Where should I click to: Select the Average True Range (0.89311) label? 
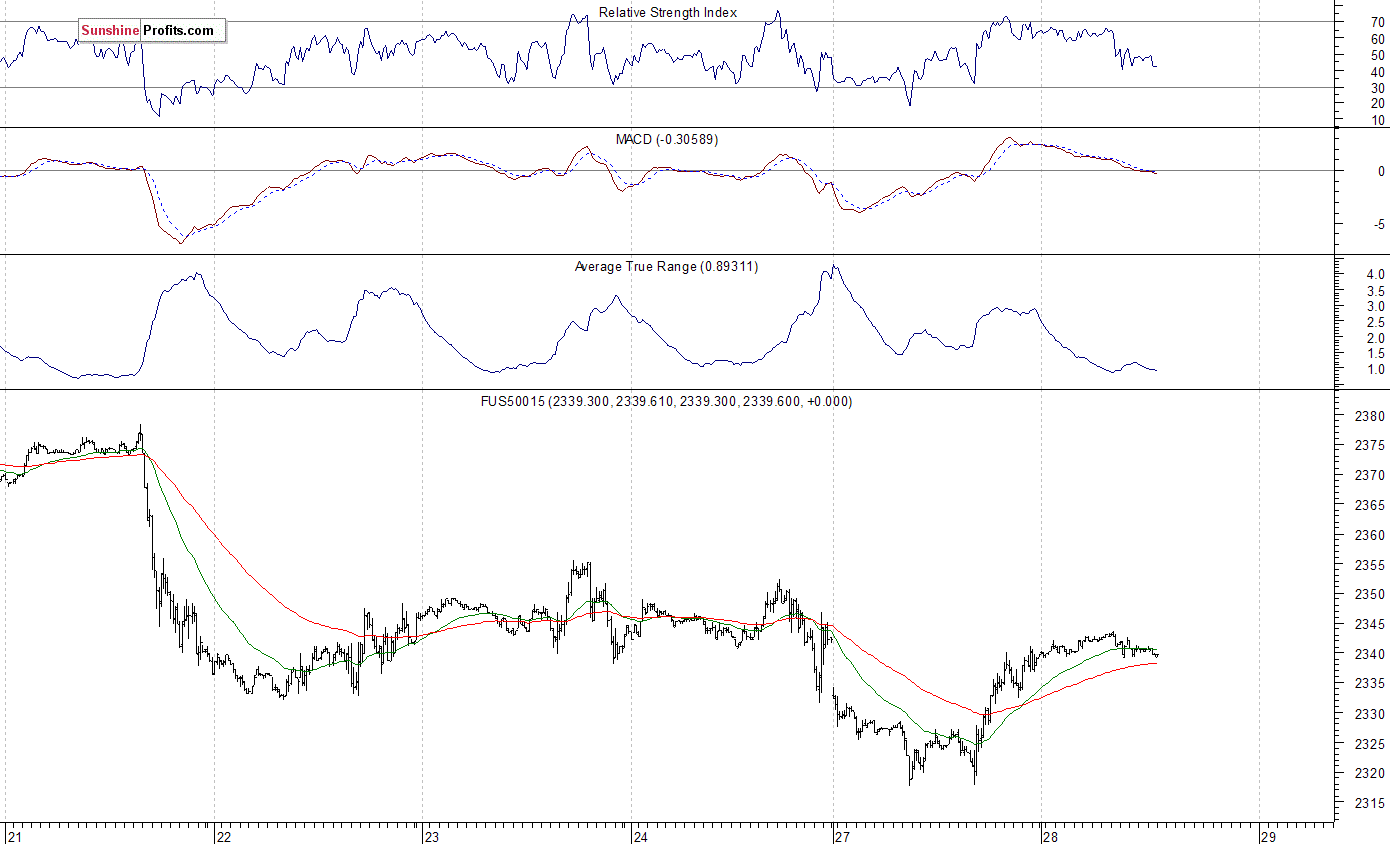click(666, 266)
